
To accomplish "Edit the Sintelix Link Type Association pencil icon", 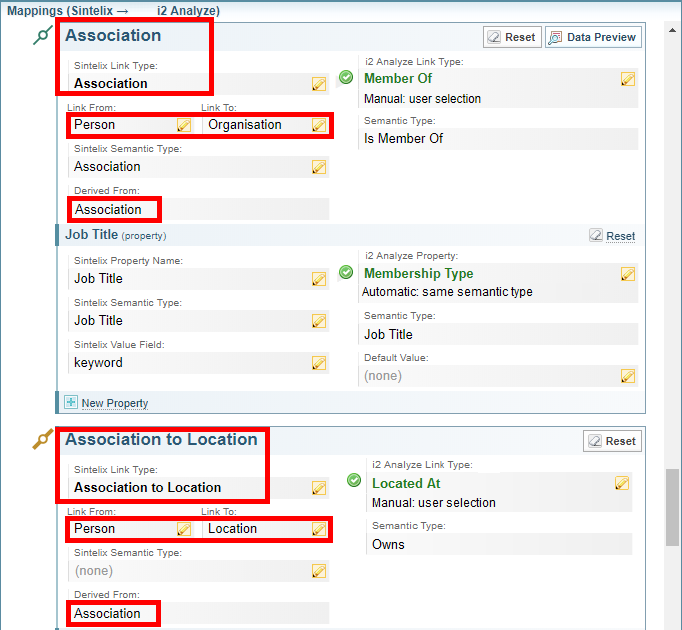I will (319, 84).
